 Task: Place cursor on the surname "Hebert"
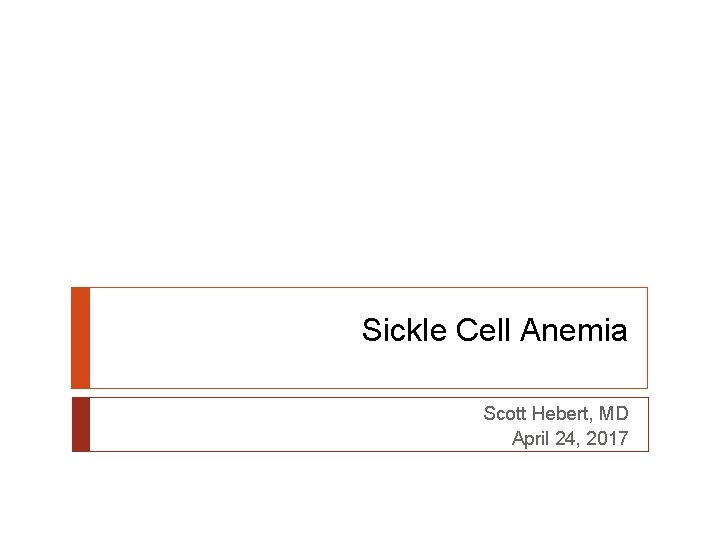[x=561, y=413]
